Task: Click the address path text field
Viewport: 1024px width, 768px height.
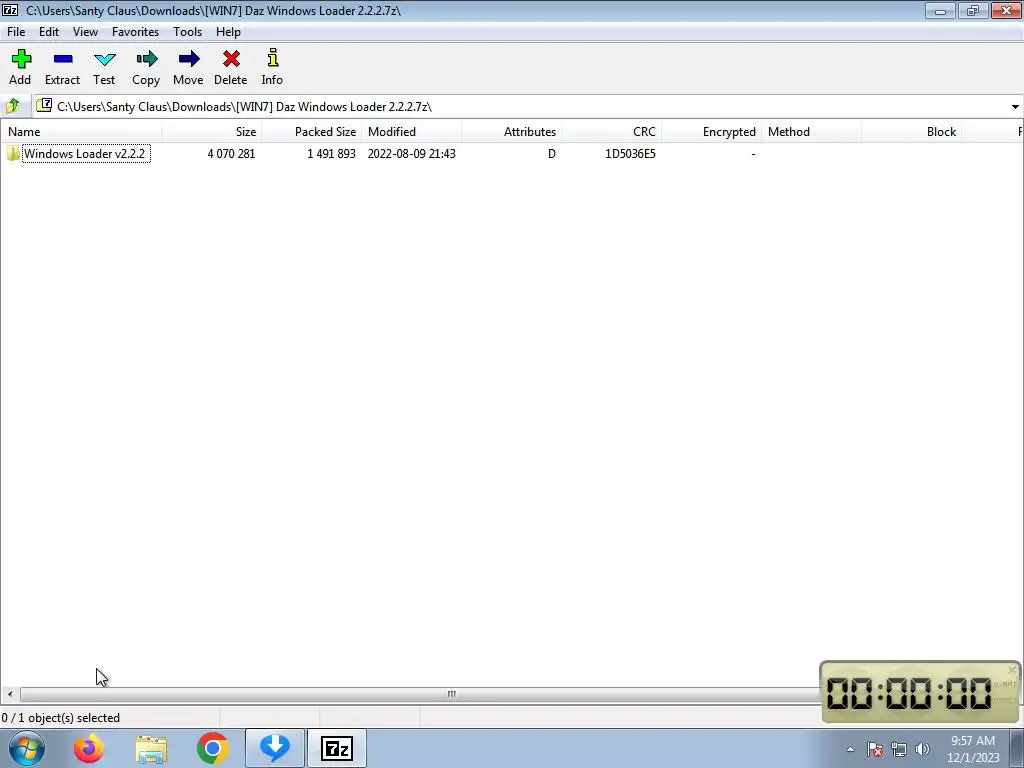Action: click(520, 106)
